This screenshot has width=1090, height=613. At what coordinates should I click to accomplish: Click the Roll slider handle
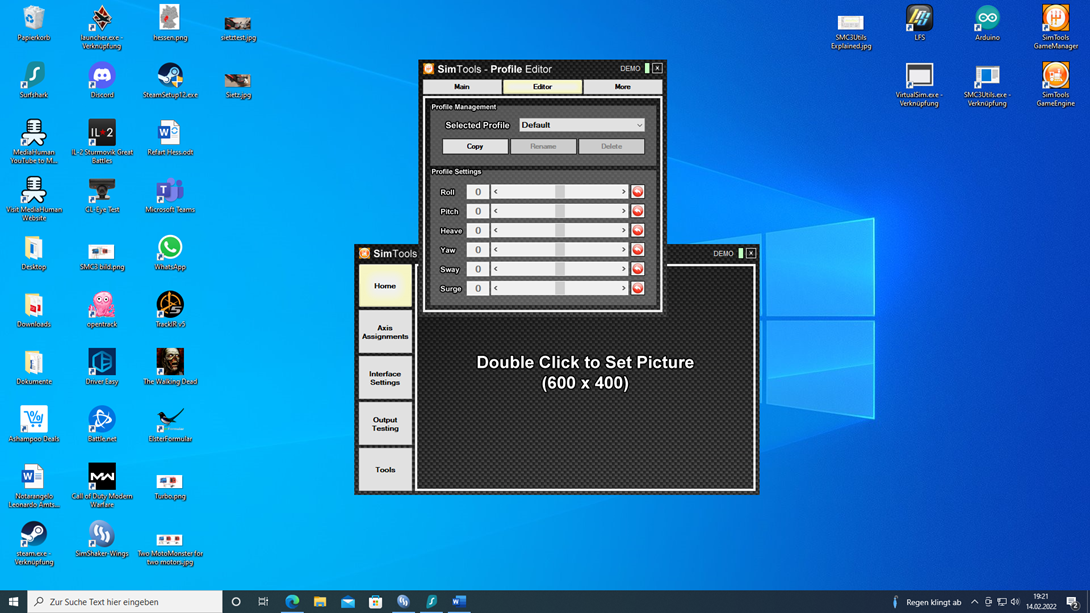tap(560, 192)
